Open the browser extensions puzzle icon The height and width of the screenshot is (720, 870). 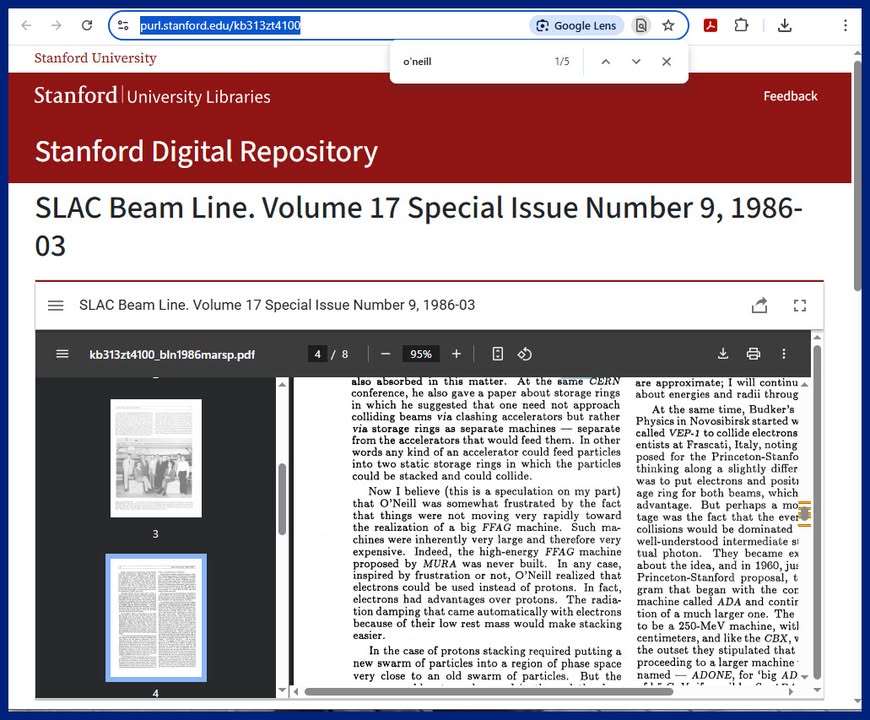[741, 26]
